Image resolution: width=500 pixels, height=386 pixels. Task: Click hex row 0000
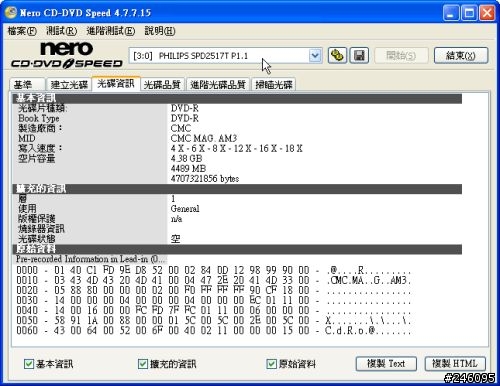(213, 270)
